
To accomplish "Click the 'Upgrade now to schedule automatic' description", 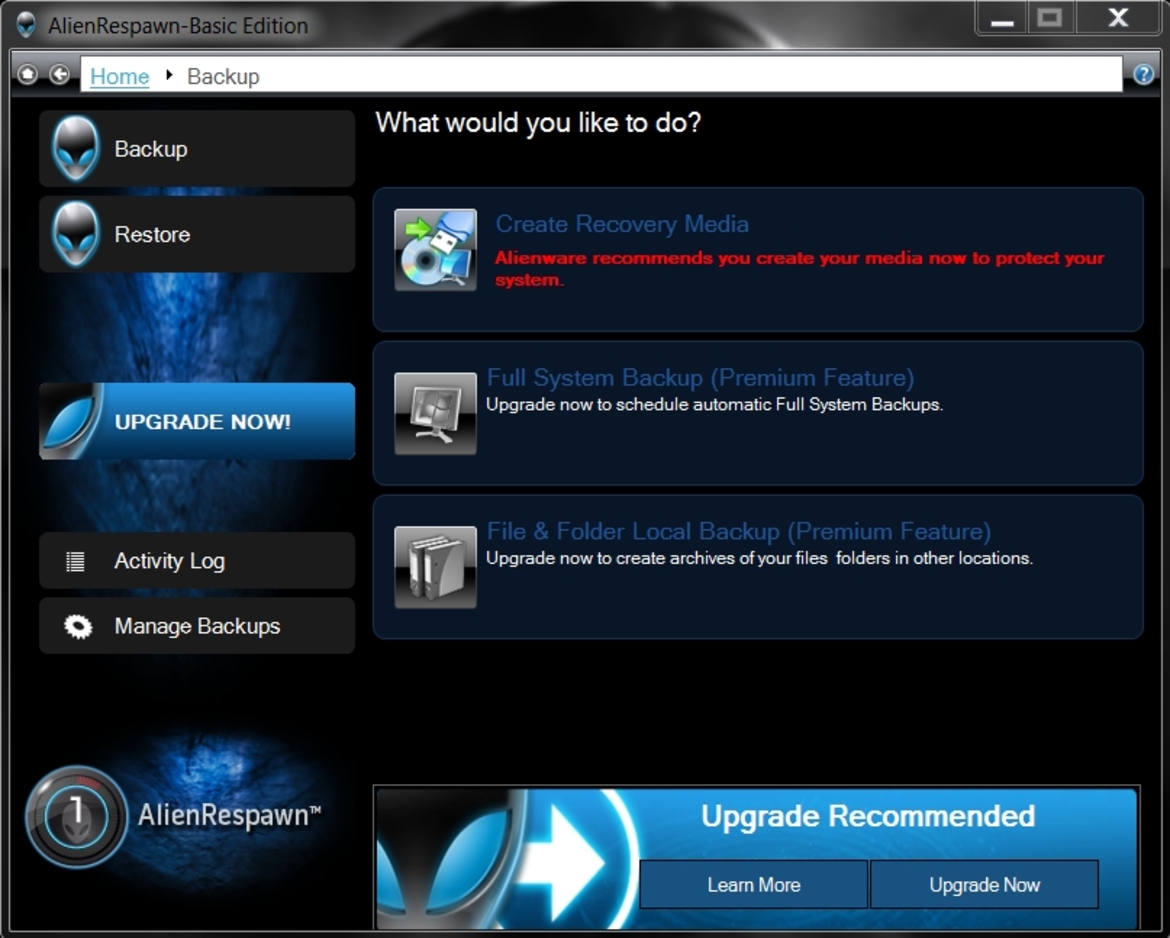I will click(715, 404).
